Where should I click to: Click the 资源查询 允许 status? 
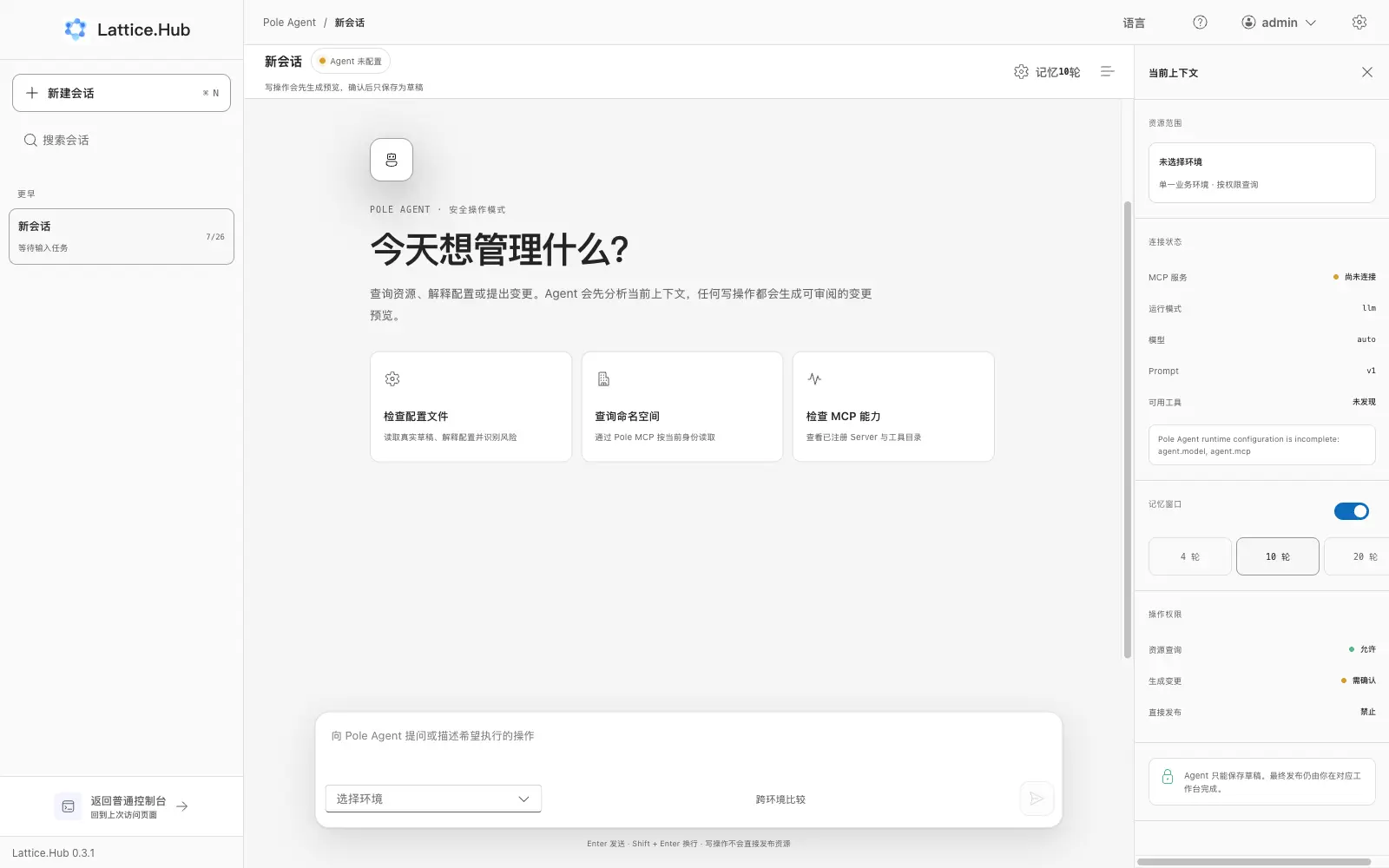(x=1362, y=649)
